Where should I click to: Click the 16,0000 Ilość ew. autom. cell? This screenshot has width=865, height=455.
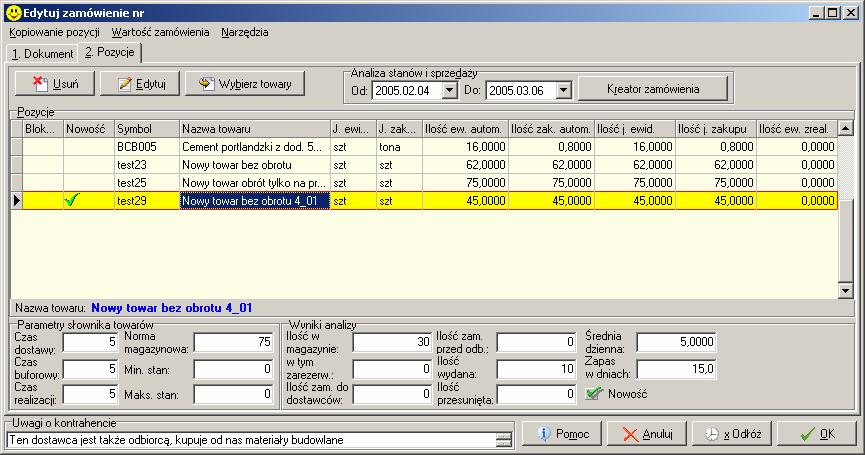coord(466,147)
